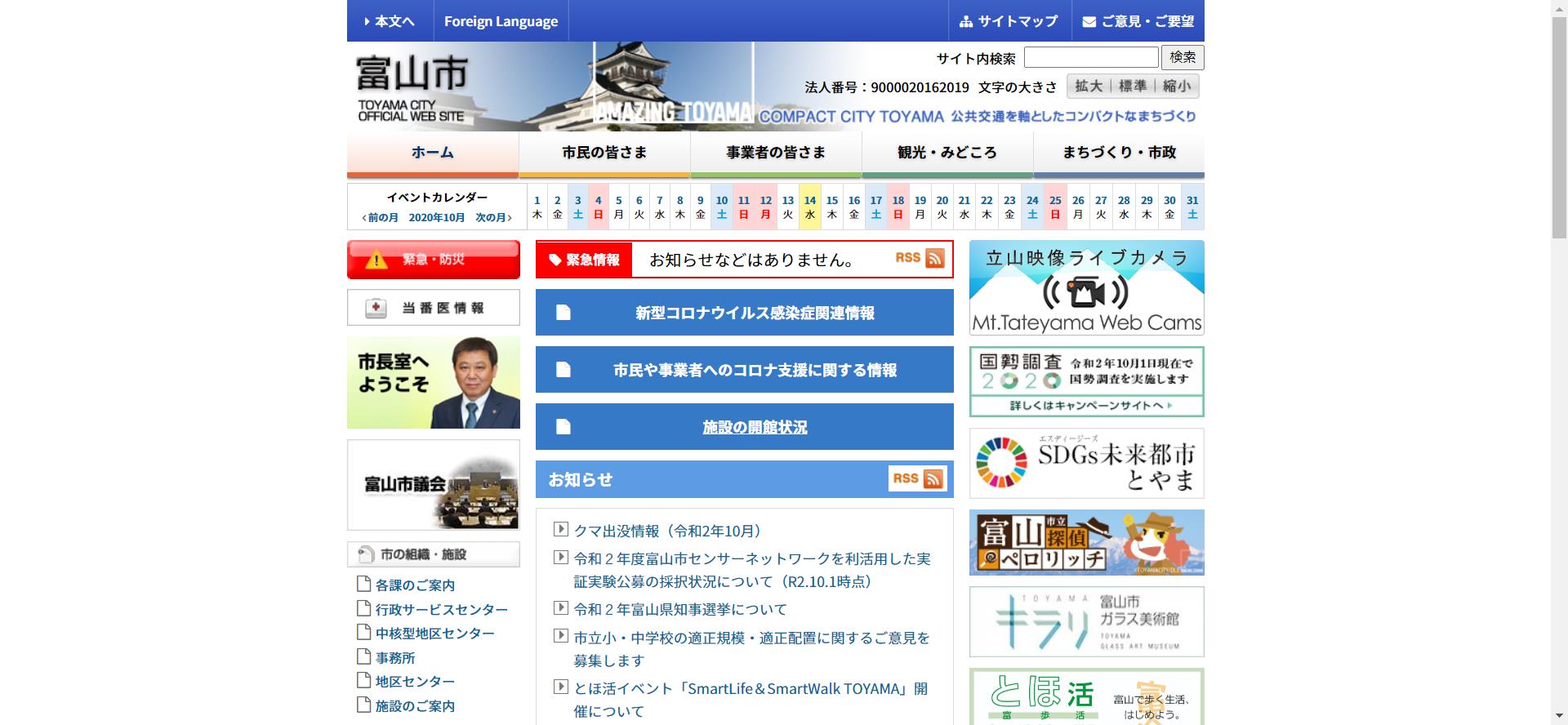Enlarge text with the 拡大 button

pyautogui.click(x=1088, y=87)
